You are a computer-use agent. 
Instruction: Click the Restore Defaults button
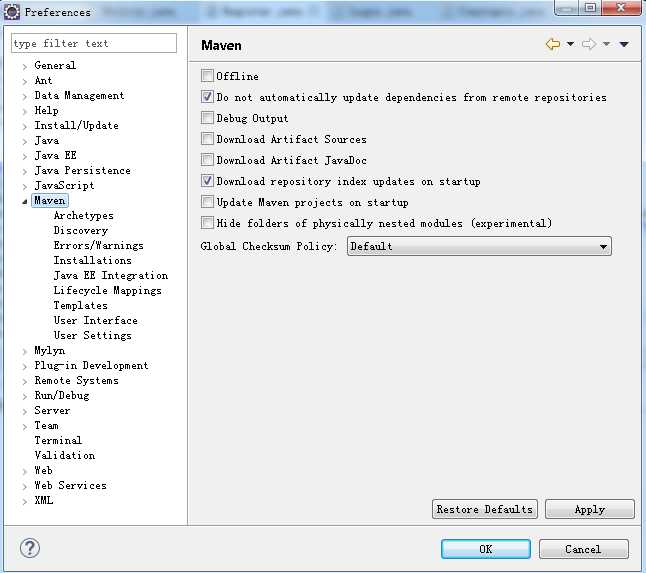(484, 509)
